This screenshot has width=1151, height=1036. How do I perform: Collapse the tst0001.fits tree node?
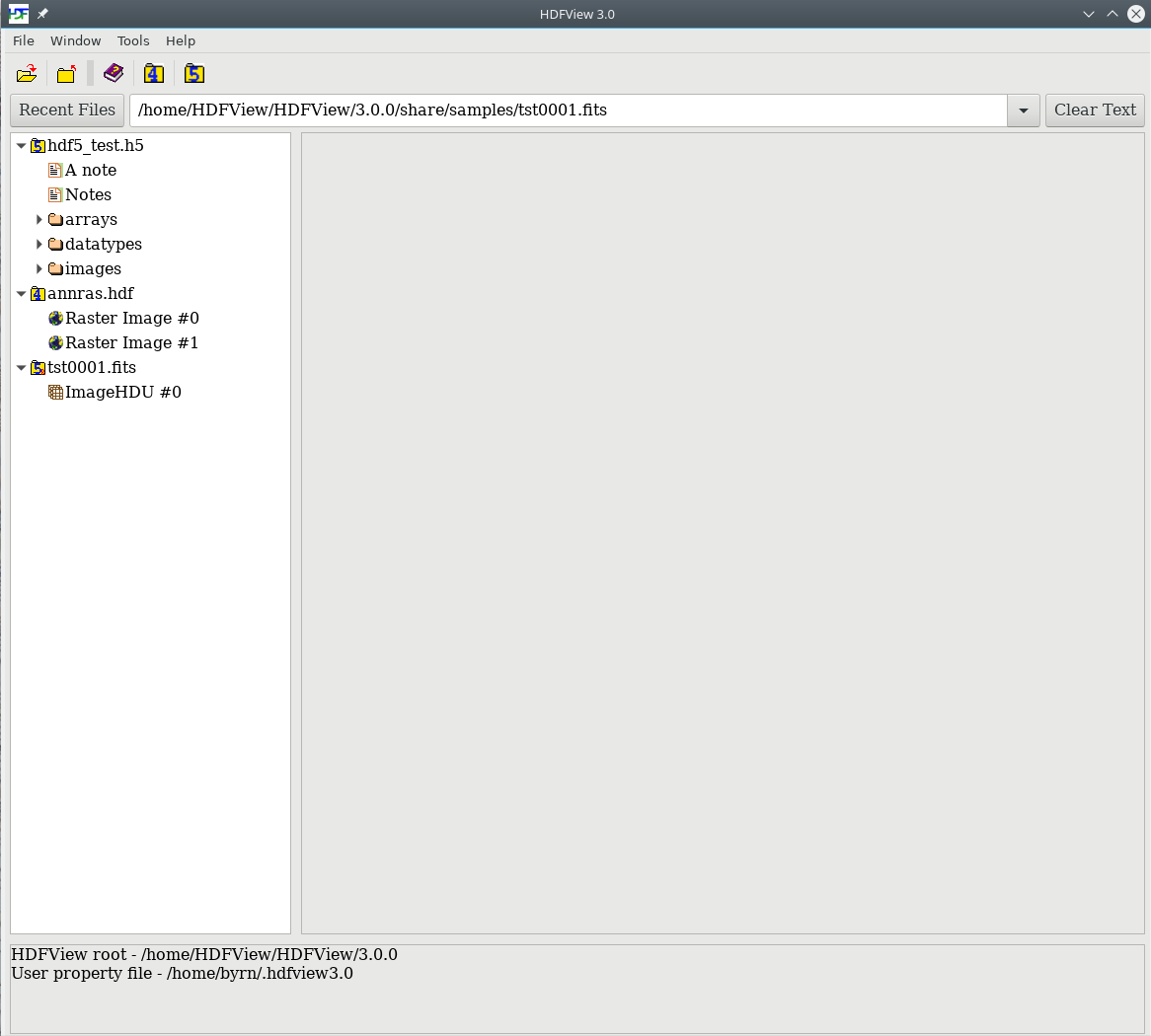[x=22, y=368]
